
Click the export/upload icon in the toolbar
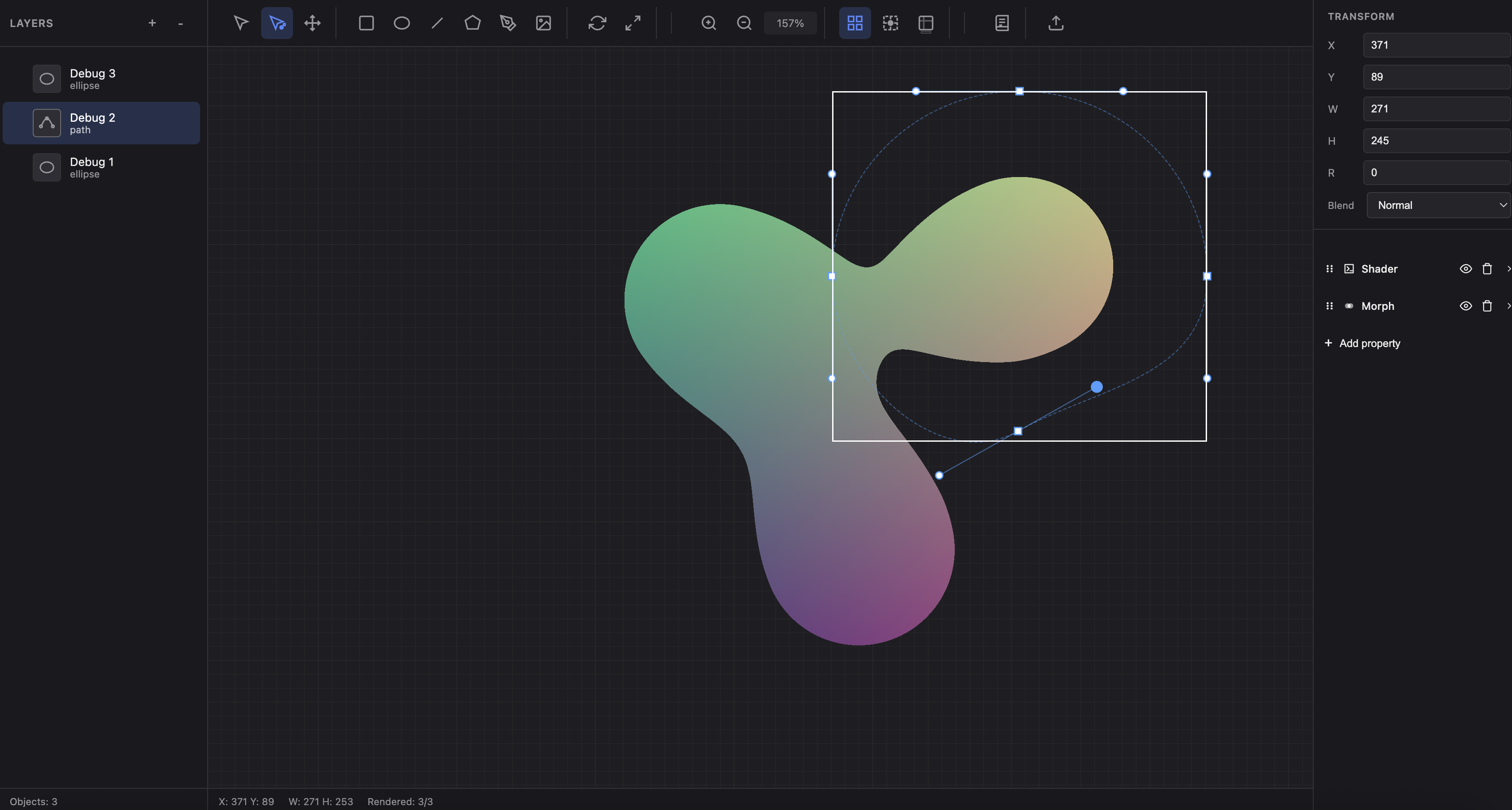[x=1055, y=23]
